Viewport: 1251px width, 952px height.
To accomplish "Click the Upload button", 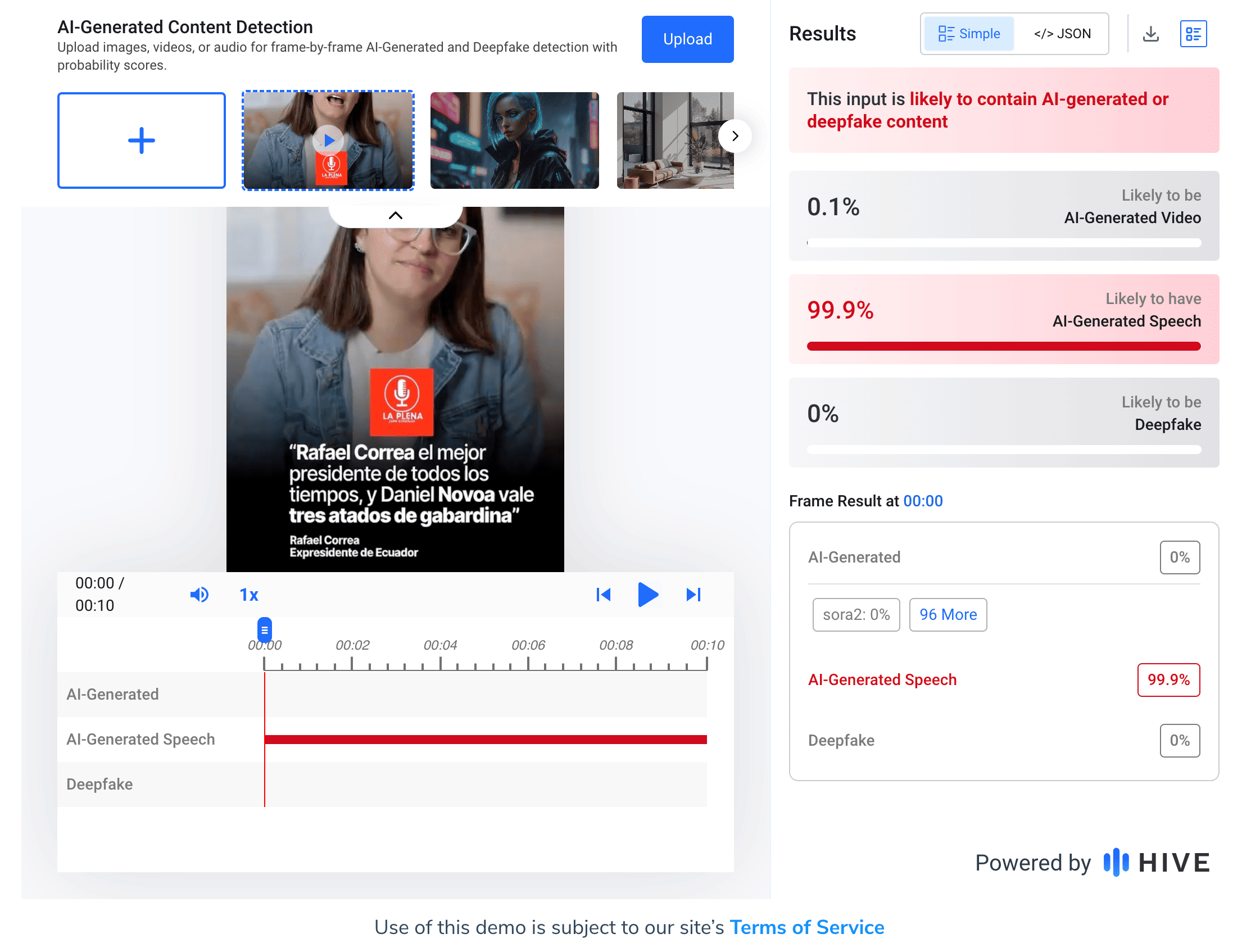I will pos(687,39).
